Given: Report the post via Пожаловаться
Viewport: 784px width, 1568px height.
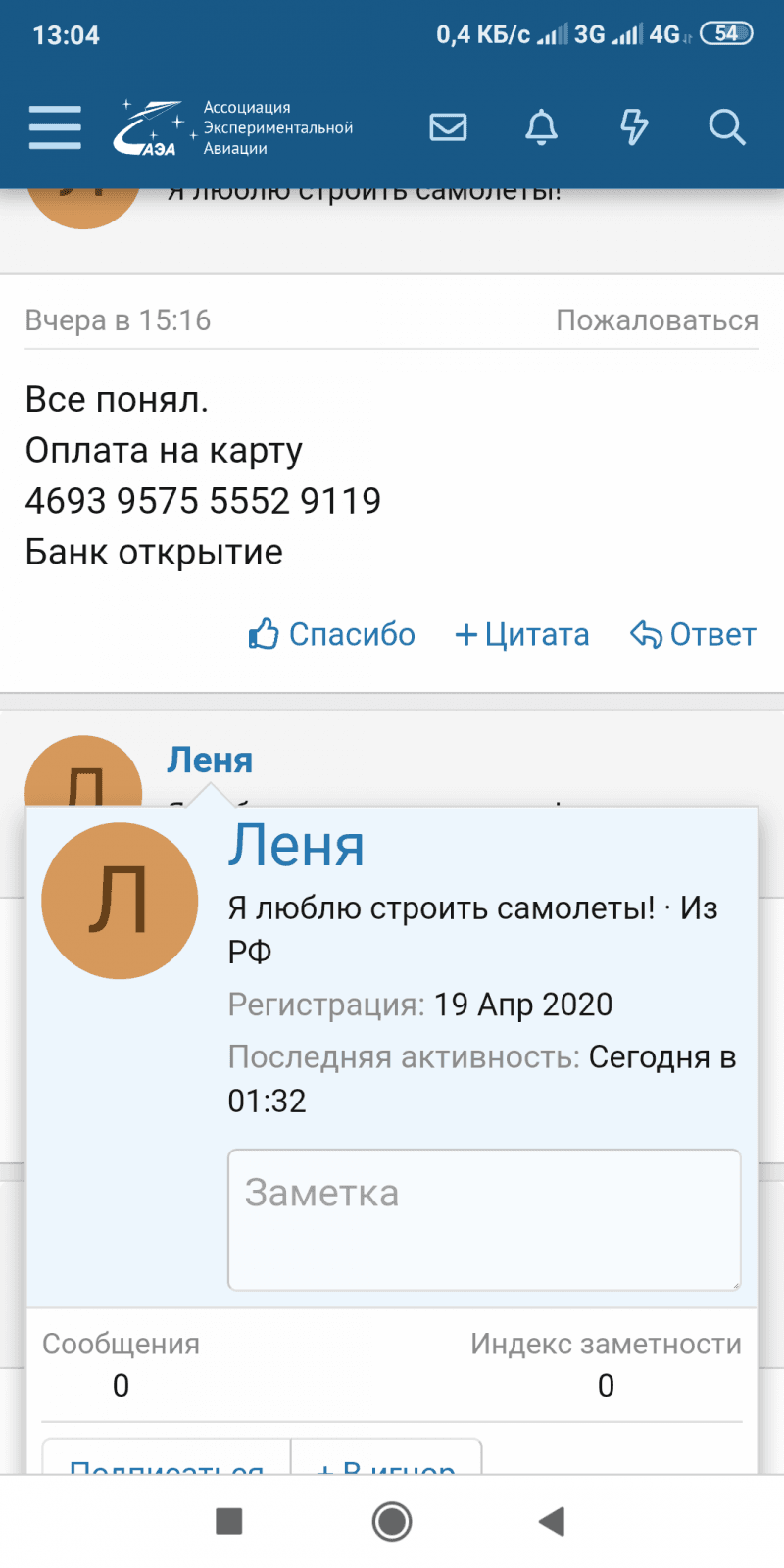Looking at the screenshot, I should pyautogui.click(x=657, y=319).
